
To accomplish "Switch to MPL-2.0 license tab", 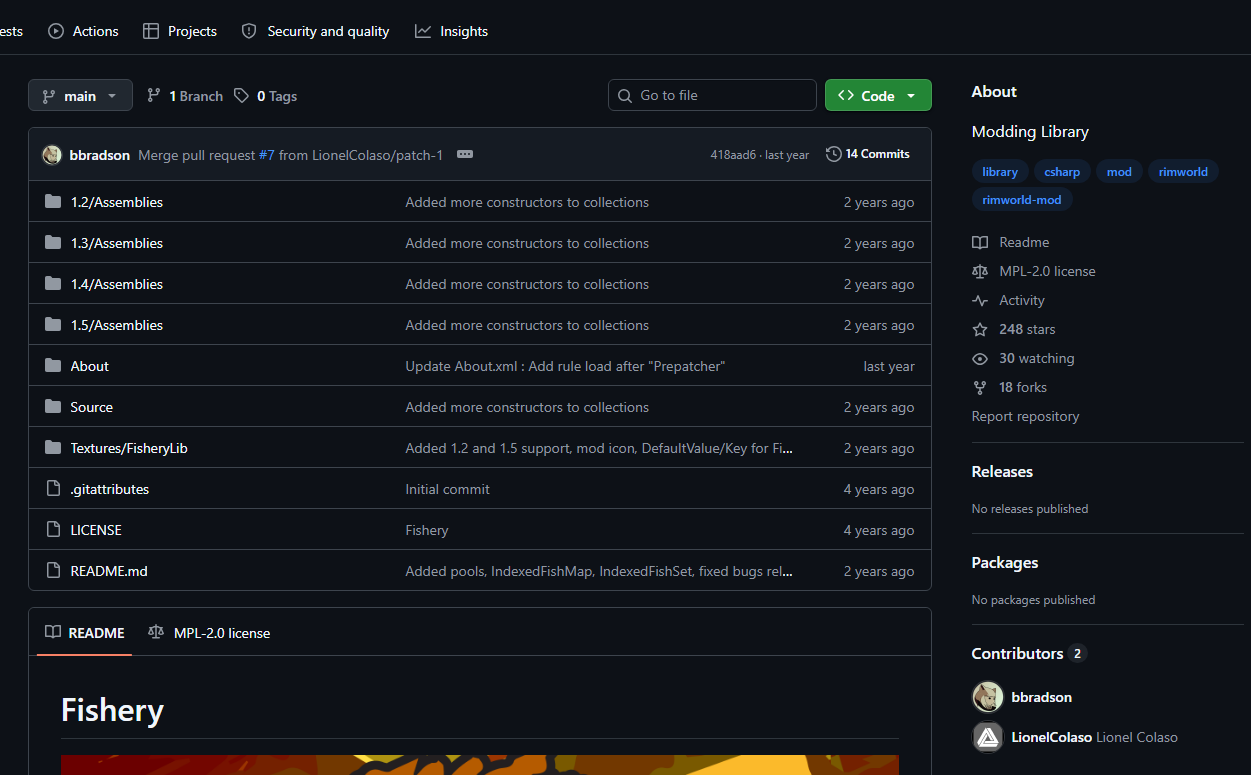I will coord(209,633).
